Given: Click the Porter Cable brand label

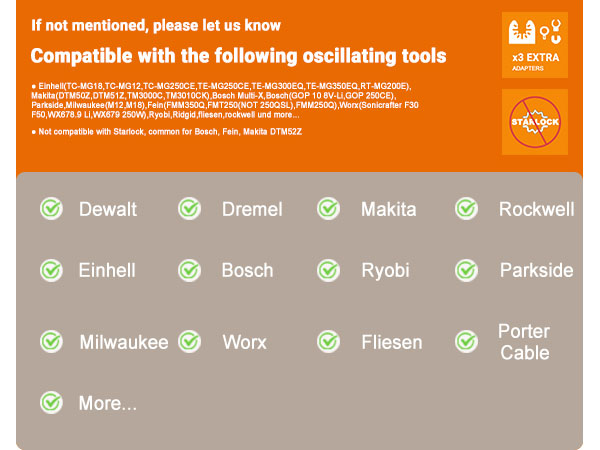Looking at the screenshot, I should coord(524,342).
